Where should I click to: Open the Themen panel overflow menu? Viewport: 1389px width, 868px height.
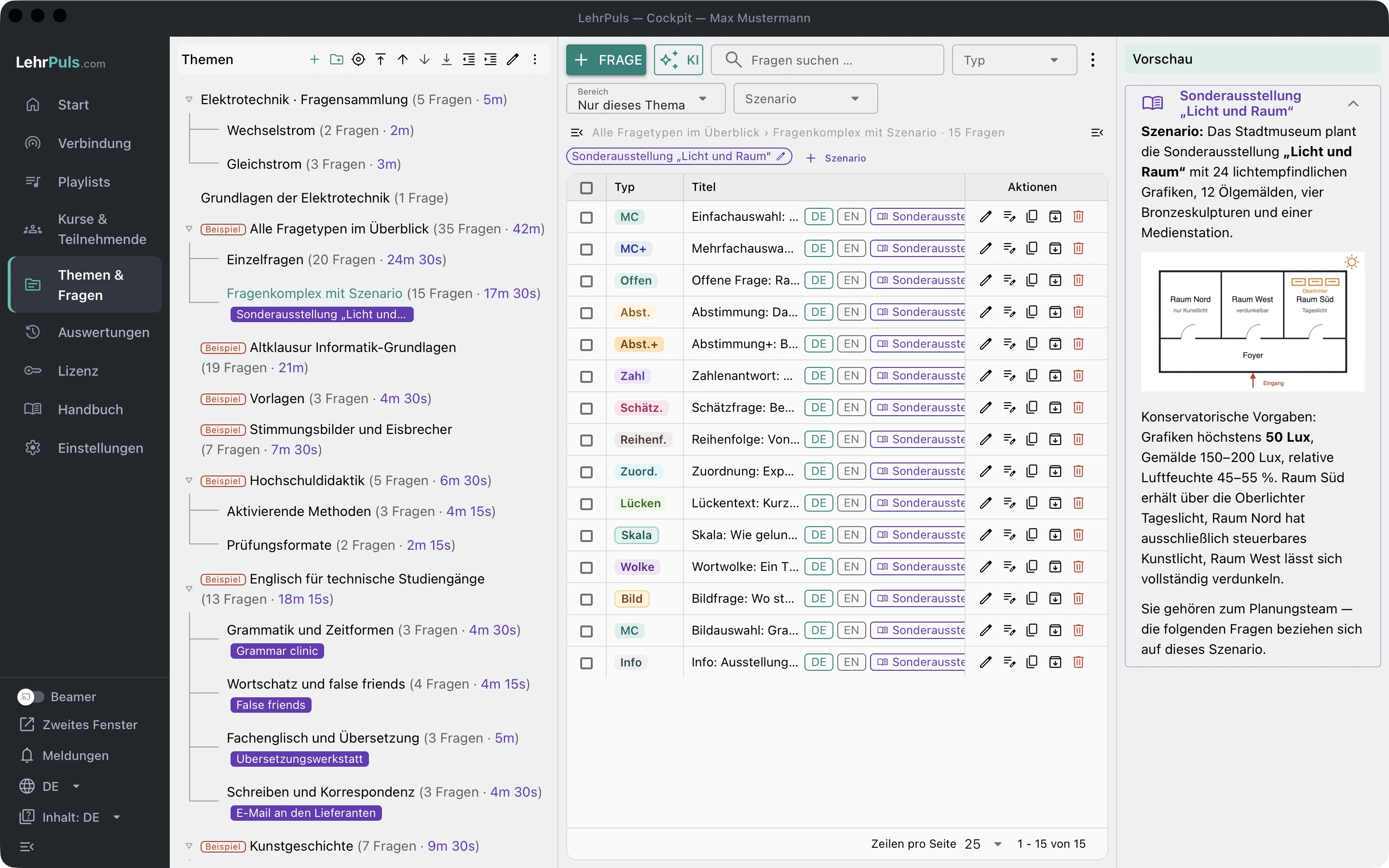[535, 60]
